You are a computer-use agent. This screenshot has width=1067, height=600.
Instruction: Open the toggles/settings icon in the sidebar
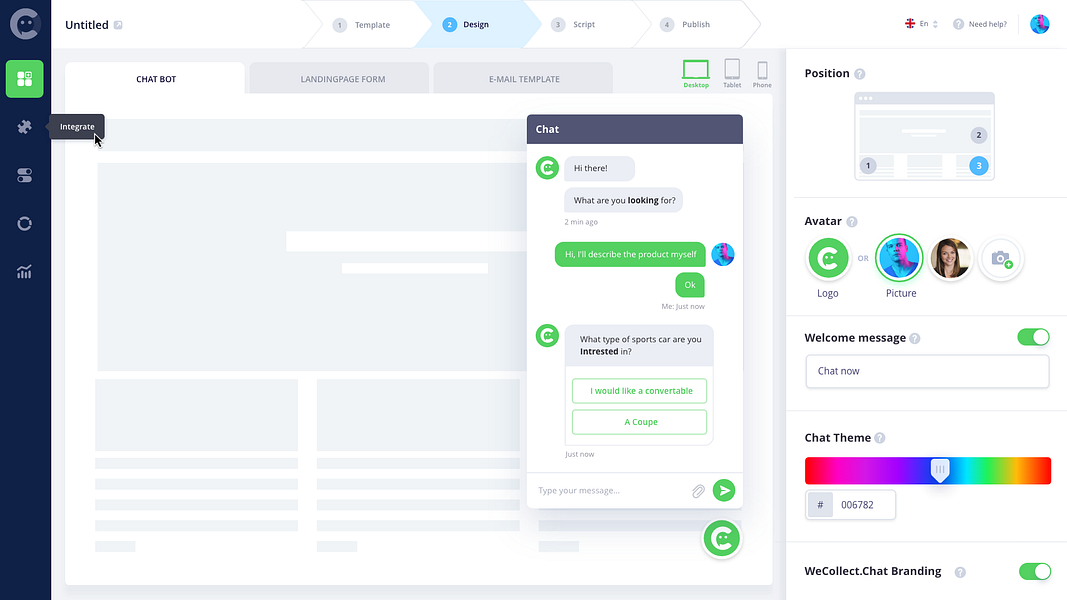coord(24,175)
